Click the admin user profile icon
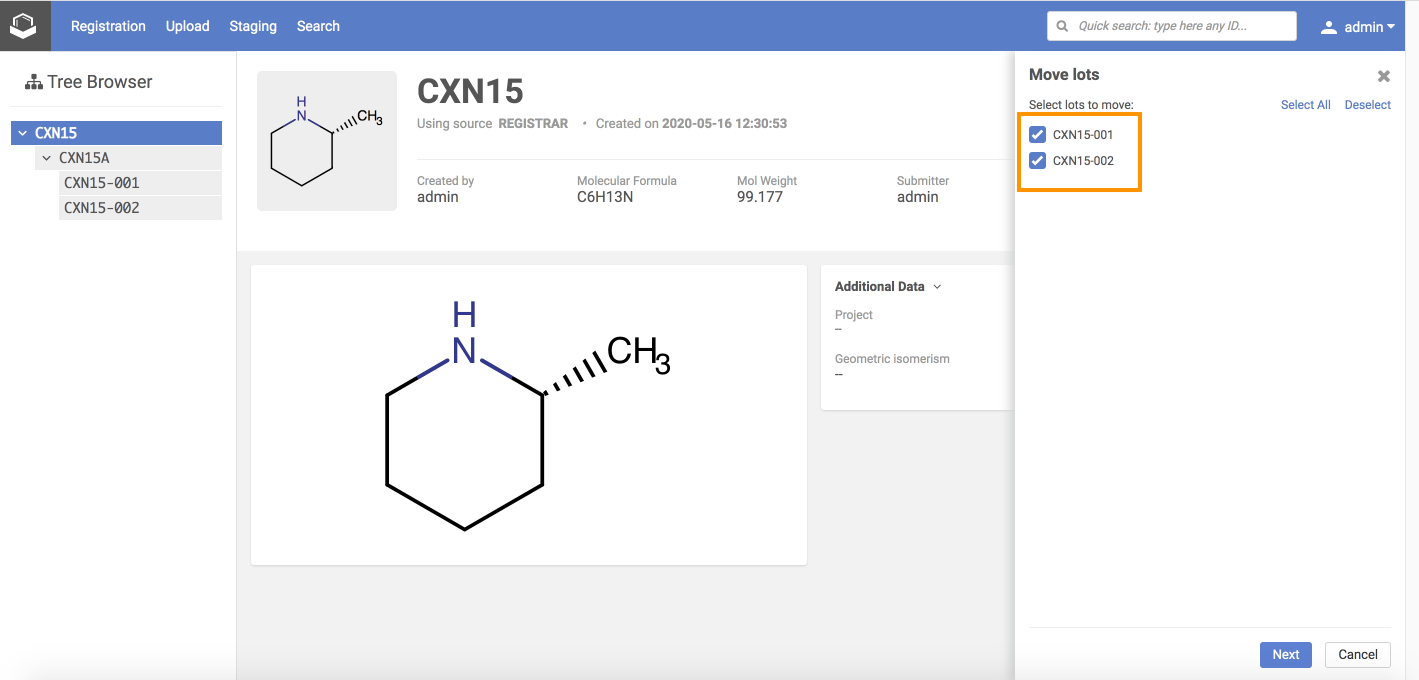 tap(1329, 27)
